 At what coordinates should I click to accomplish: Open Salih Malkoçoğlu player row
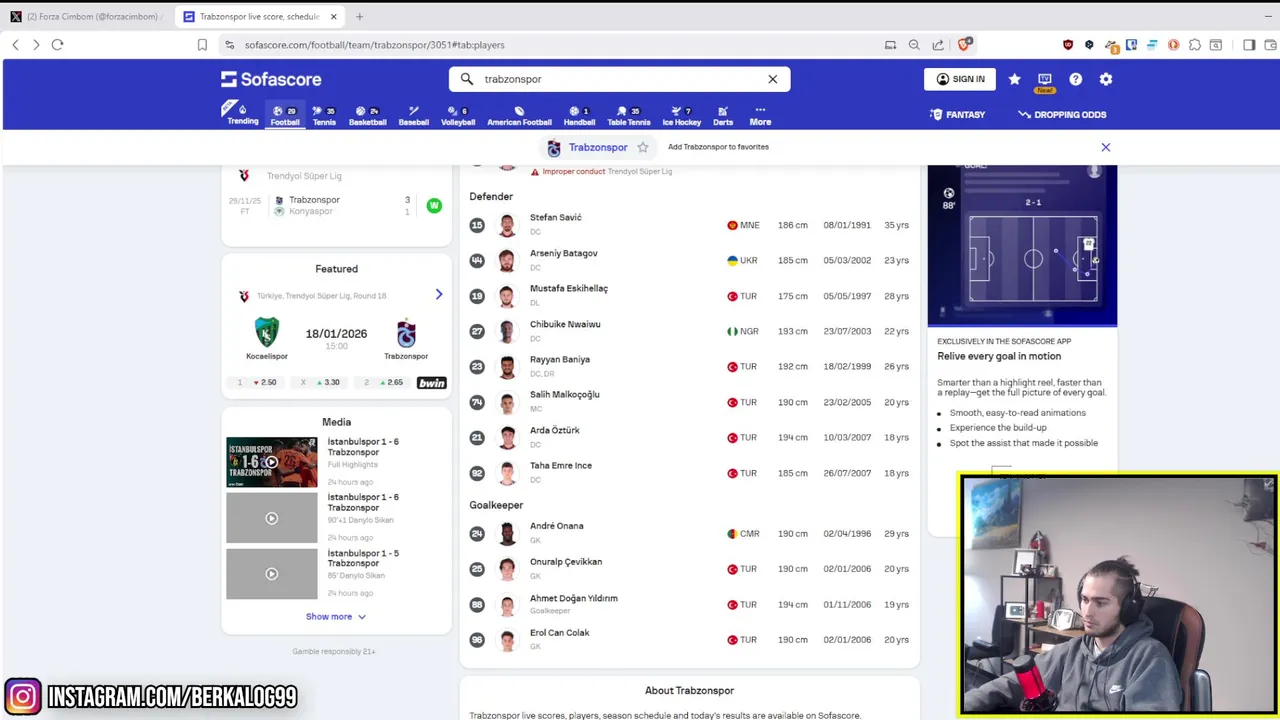tap(690, 402)
